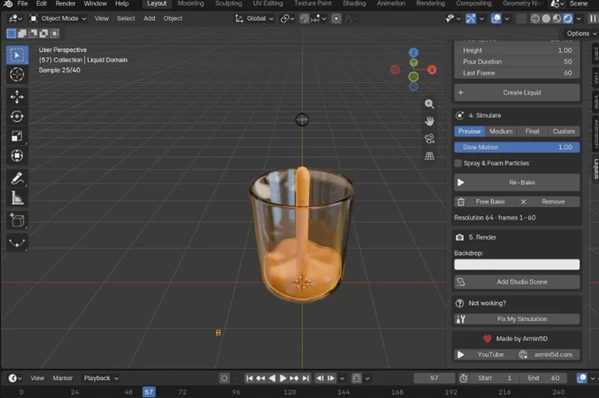The image size is (599, 398).
Task: Click the Create Liquid button
Action: coord(517,92)
